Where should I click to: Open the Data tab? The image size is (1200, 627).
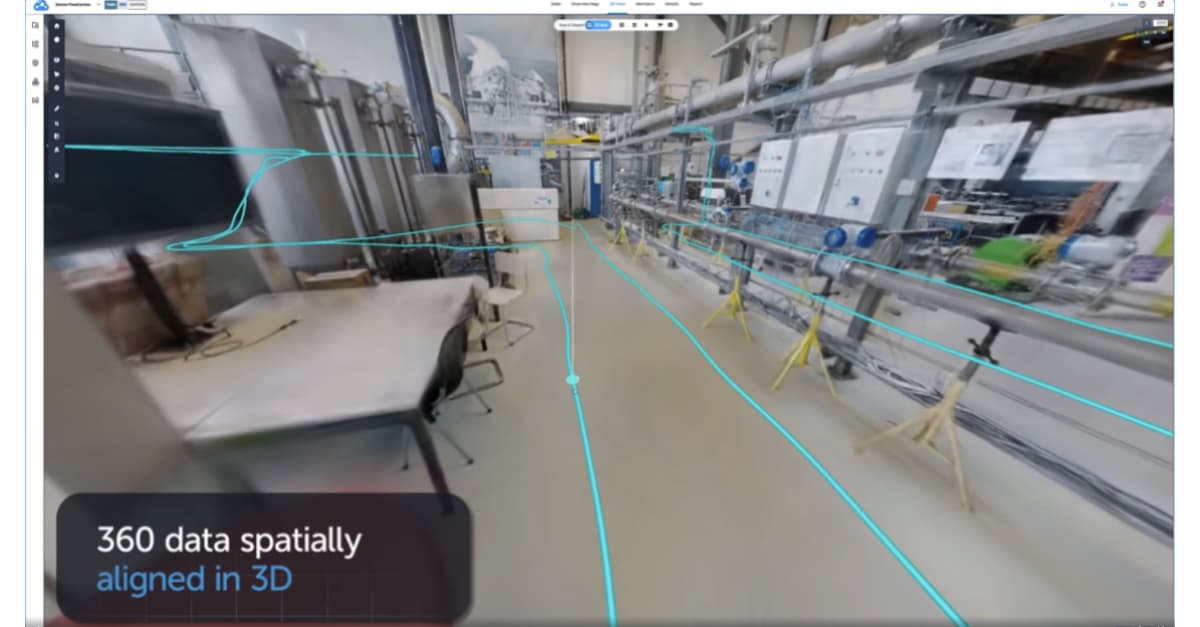555,4
